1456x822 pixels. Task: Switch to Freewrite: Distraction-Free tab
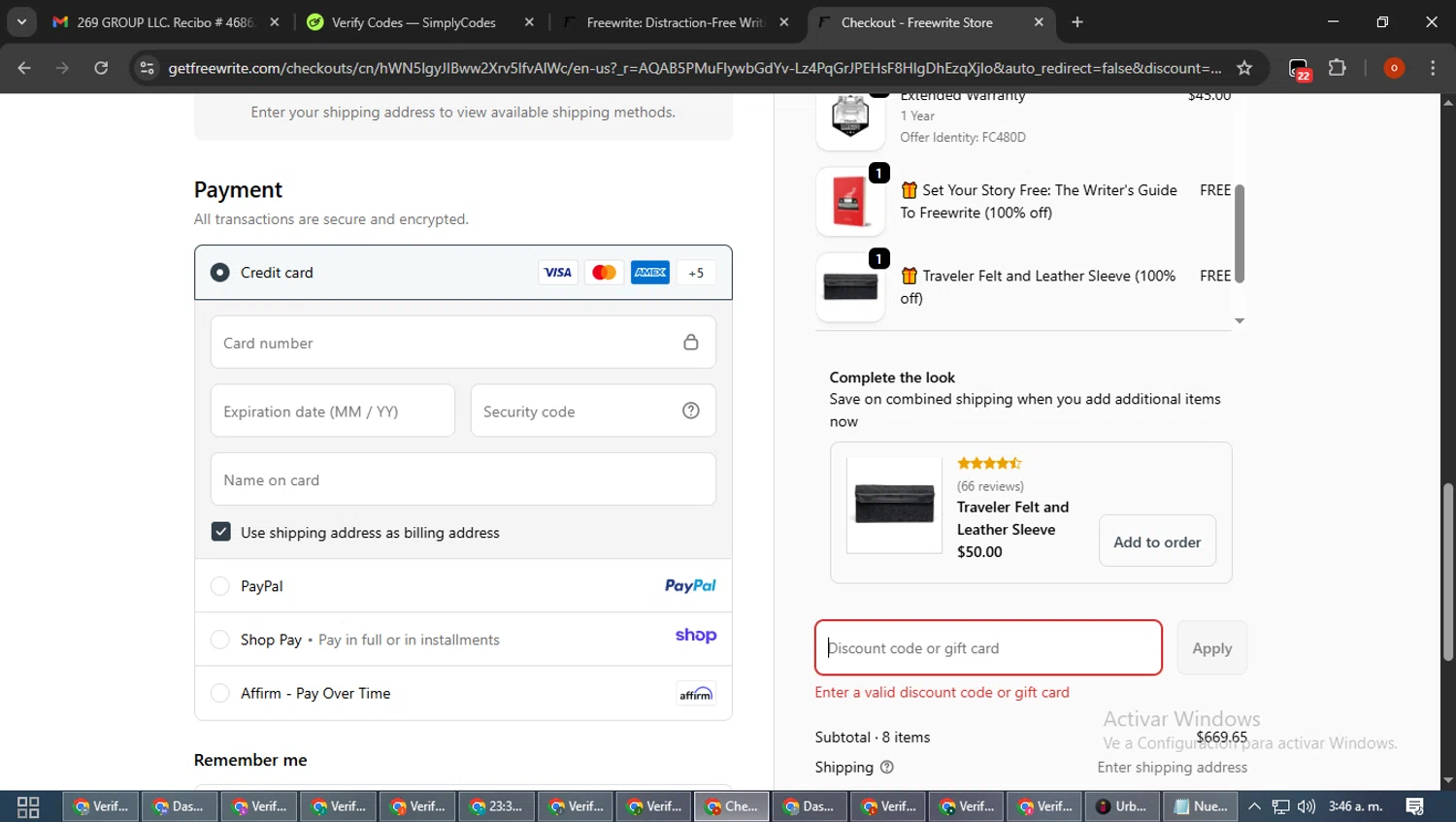pyautogui.click(x=676, y=22)
